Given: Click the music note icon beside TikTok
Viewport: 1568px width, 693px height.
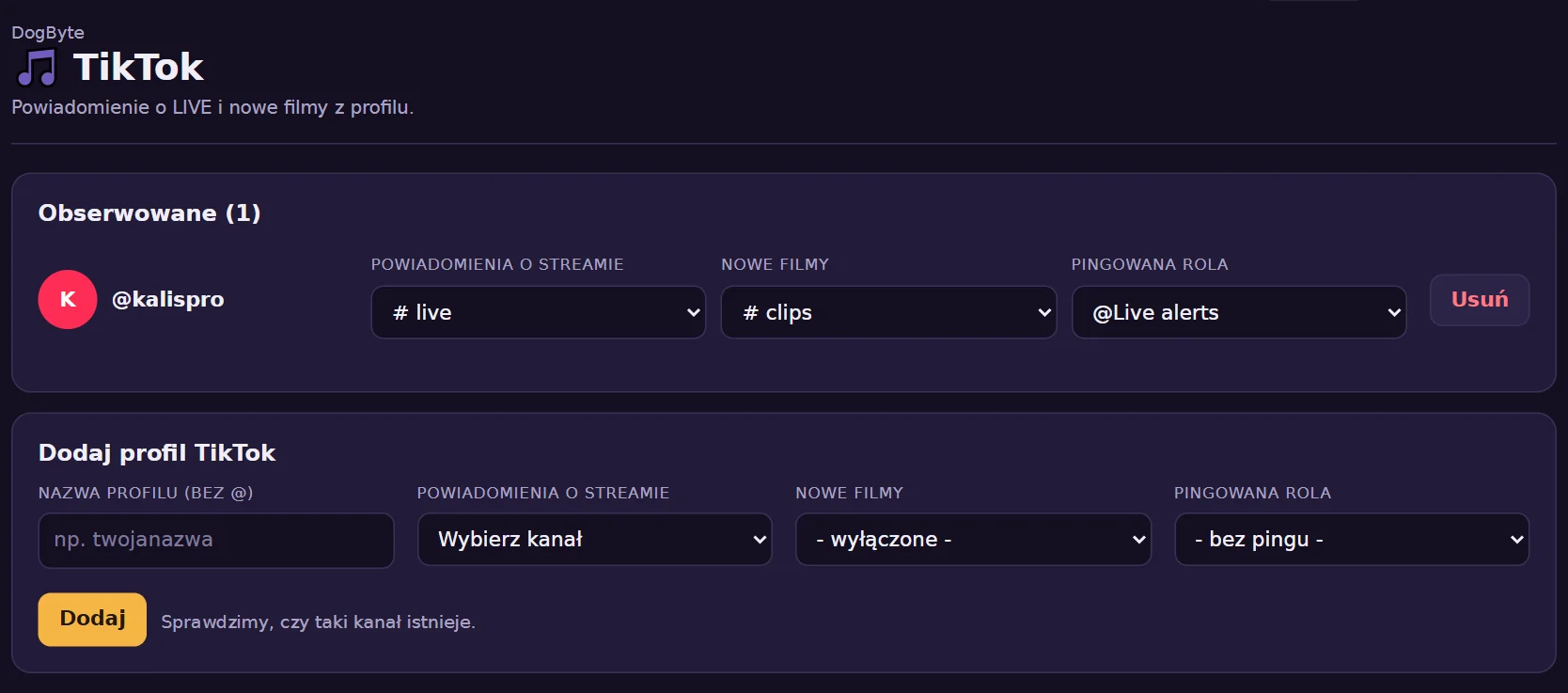Looking at the screenshot, I should (37, 68).
